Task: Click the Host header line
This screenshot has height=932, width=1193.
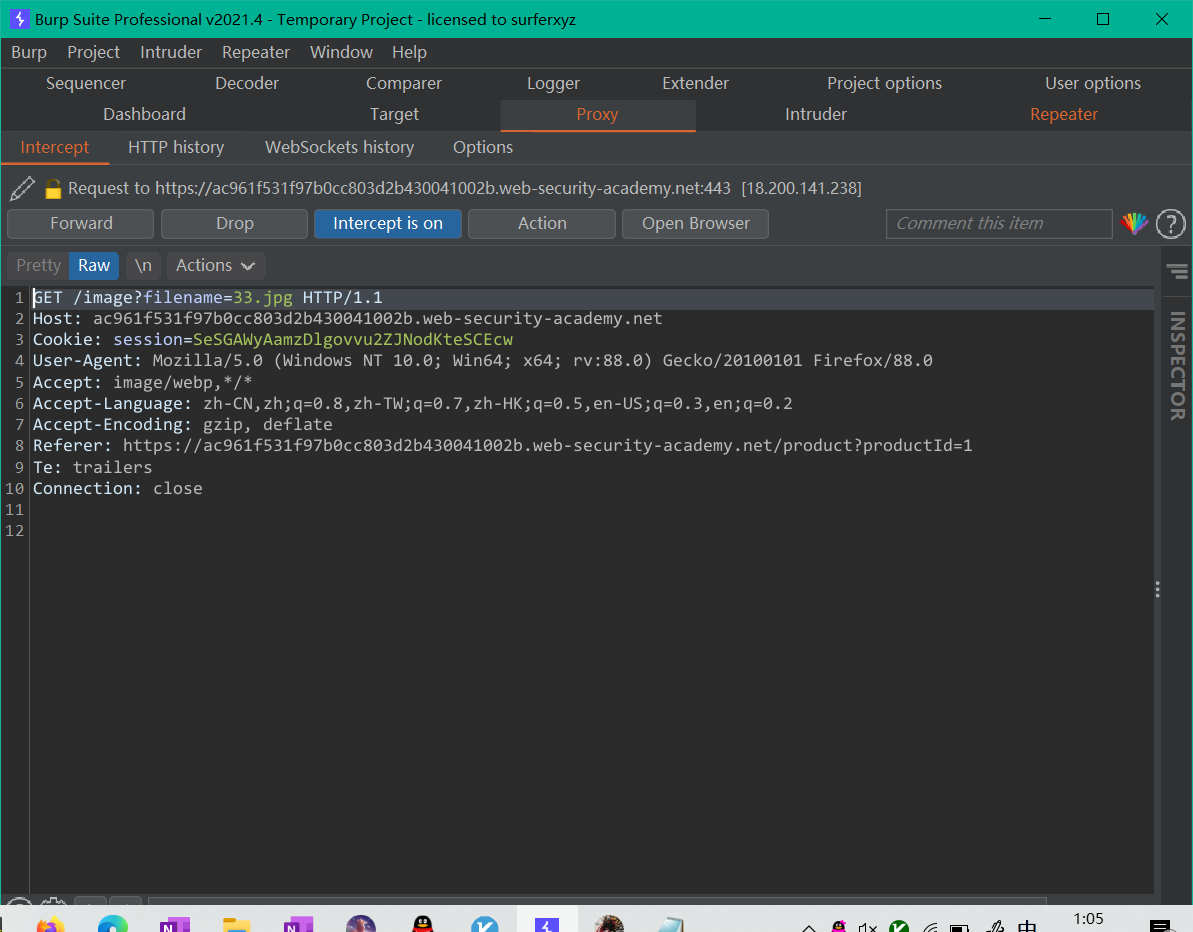Action: click(347, 319)
